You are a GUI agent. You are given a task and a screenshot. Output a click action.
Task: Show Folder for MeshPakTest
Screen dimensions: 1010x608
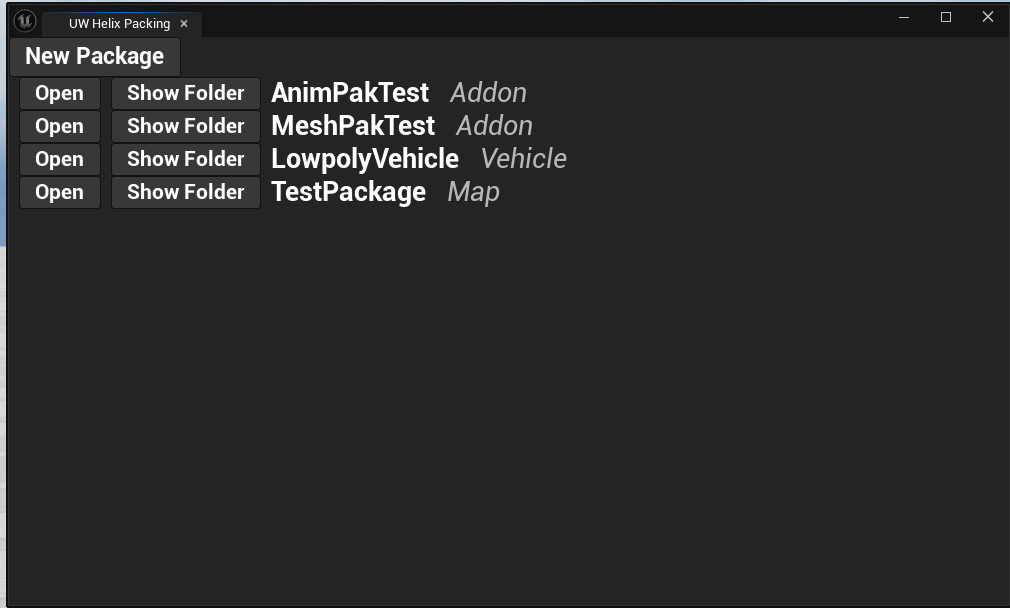[186, 127]
